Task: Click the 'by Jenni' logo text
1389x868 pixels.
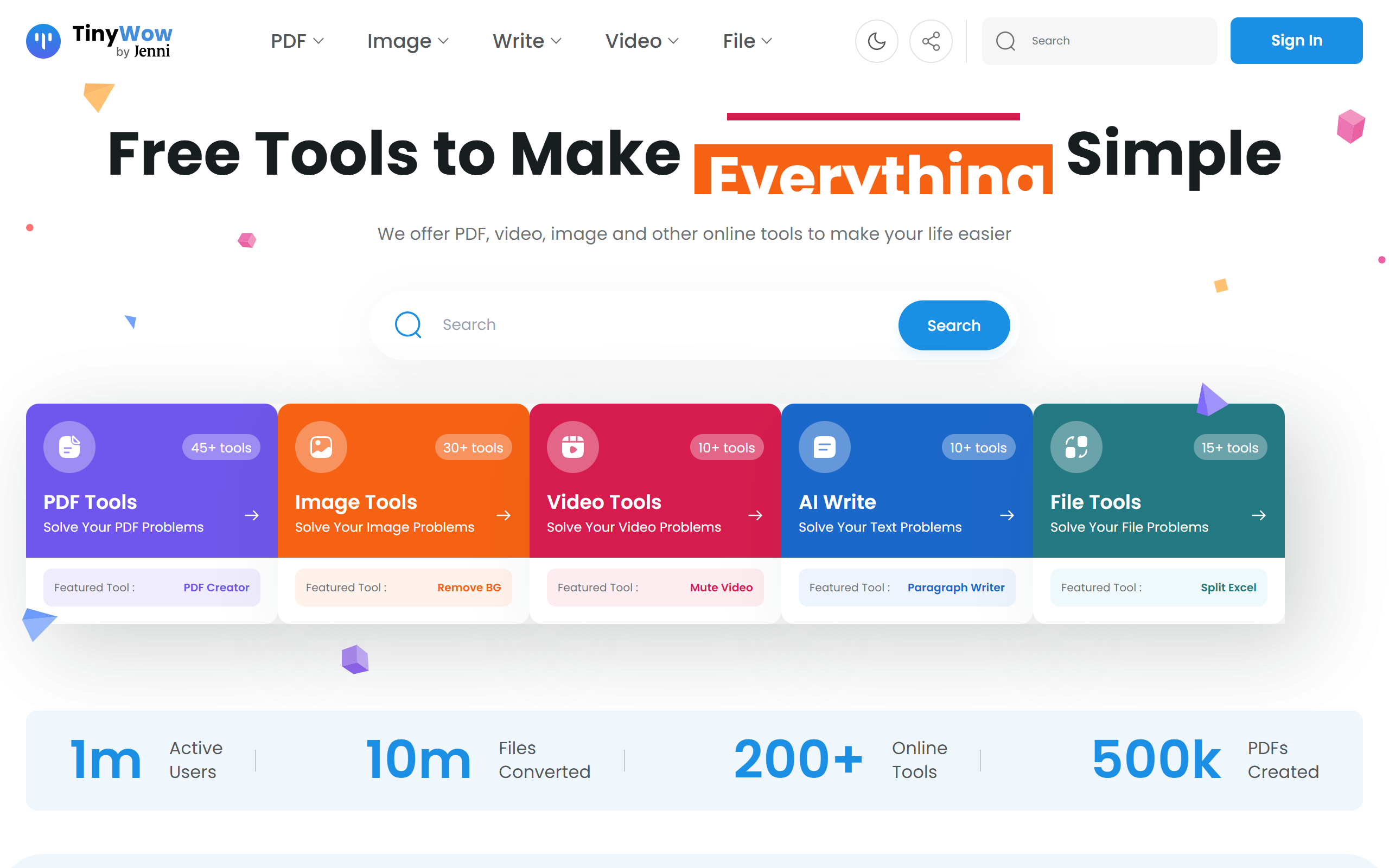Action: click(143, 52)
